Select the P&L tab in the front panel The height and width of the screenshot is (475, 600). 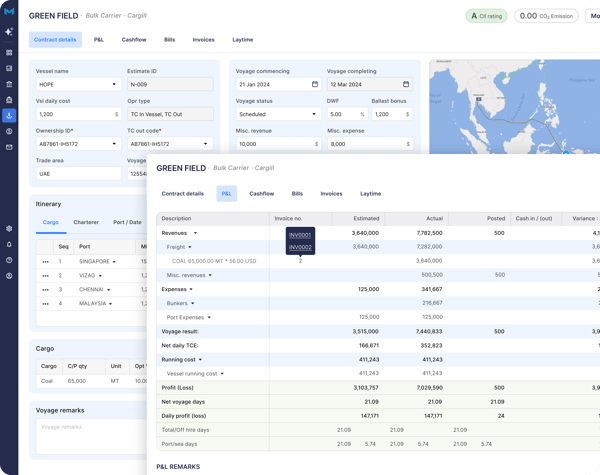pos(227,194)
